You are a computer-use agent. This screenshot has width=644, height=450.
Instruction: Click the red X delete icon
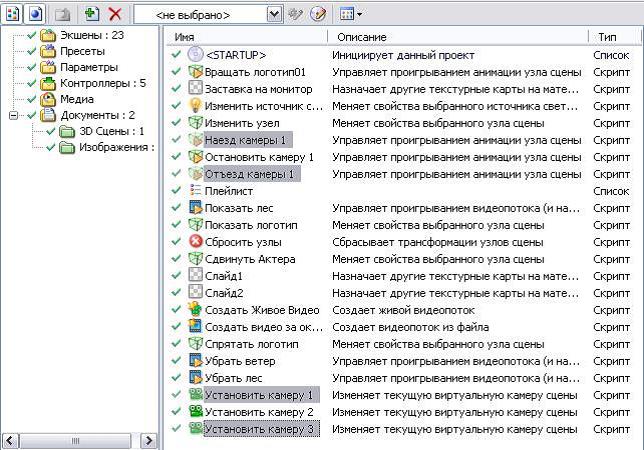coord(115,14)
